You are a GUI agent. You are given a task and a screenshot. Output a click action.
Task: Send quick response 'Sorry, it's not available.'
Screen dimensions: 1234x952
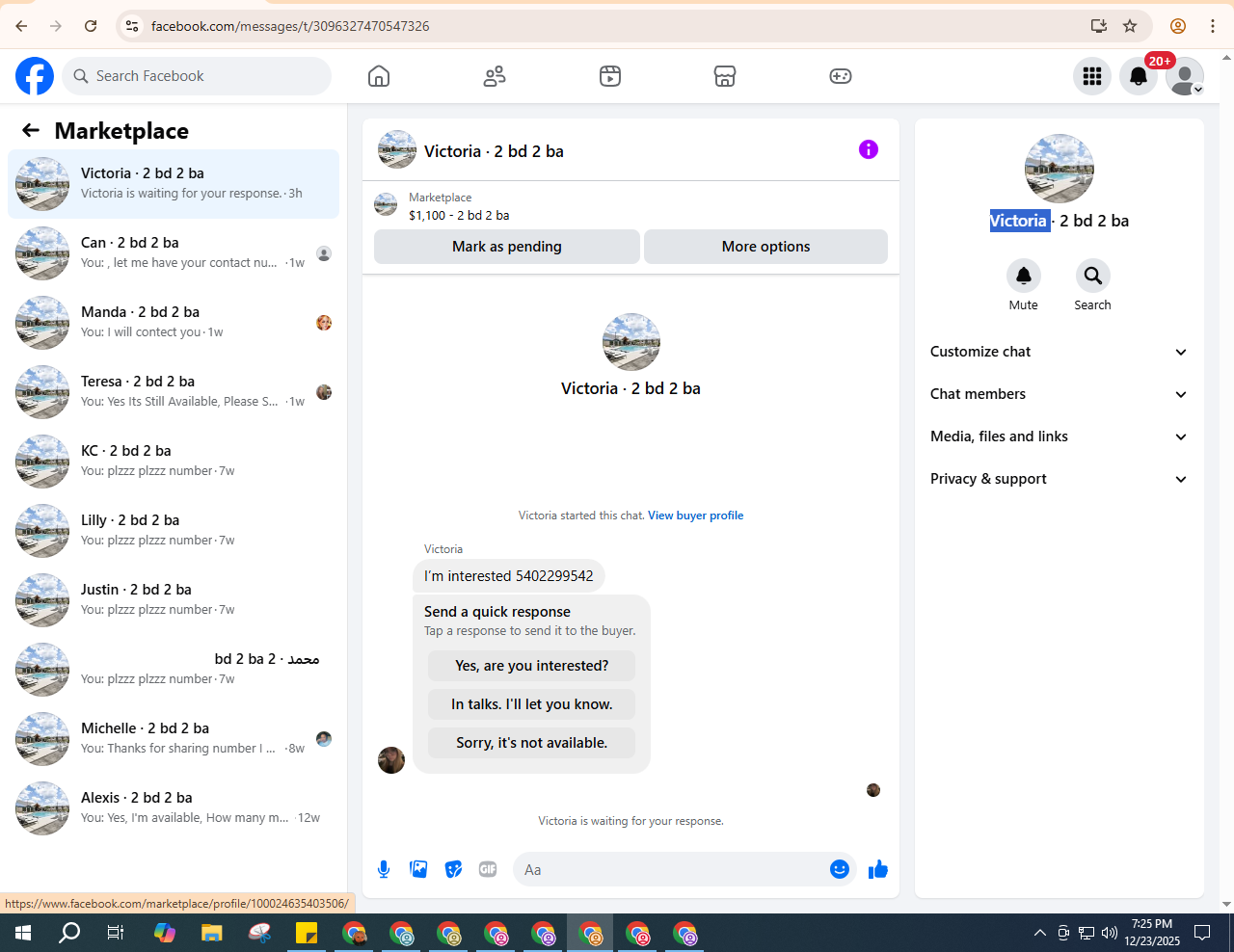tap(532, 743)
